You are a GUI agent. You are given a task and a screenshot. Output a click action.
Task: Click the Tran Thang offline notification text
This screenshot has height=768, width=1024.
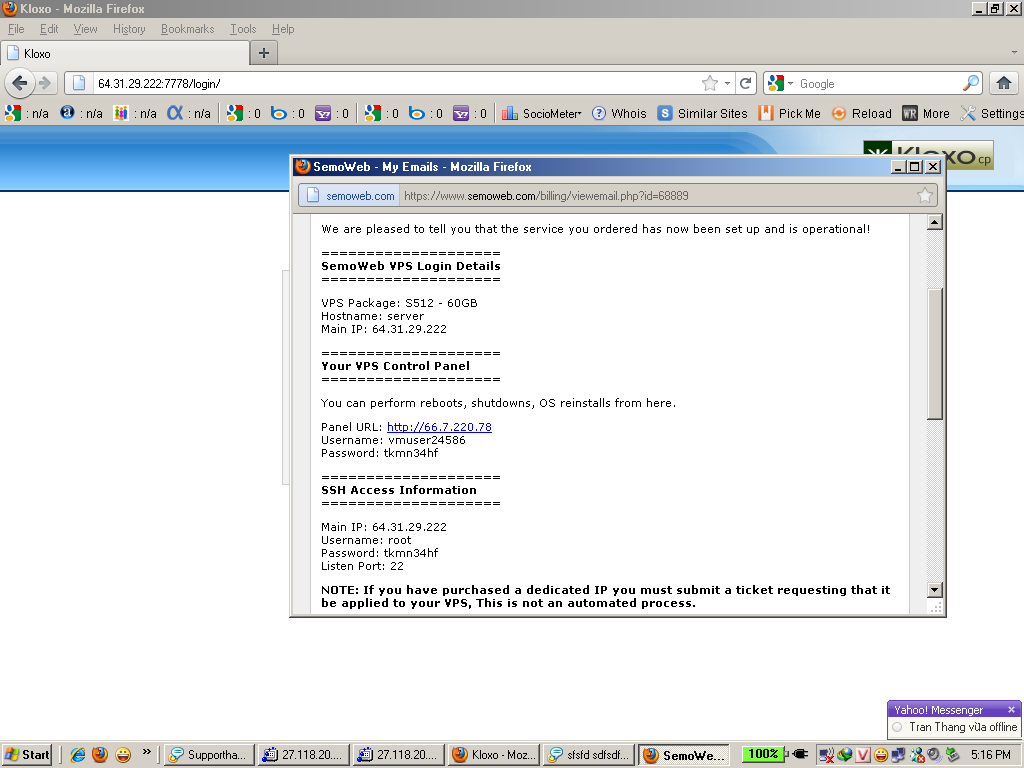pyautogui.click(x=963, y=727)
